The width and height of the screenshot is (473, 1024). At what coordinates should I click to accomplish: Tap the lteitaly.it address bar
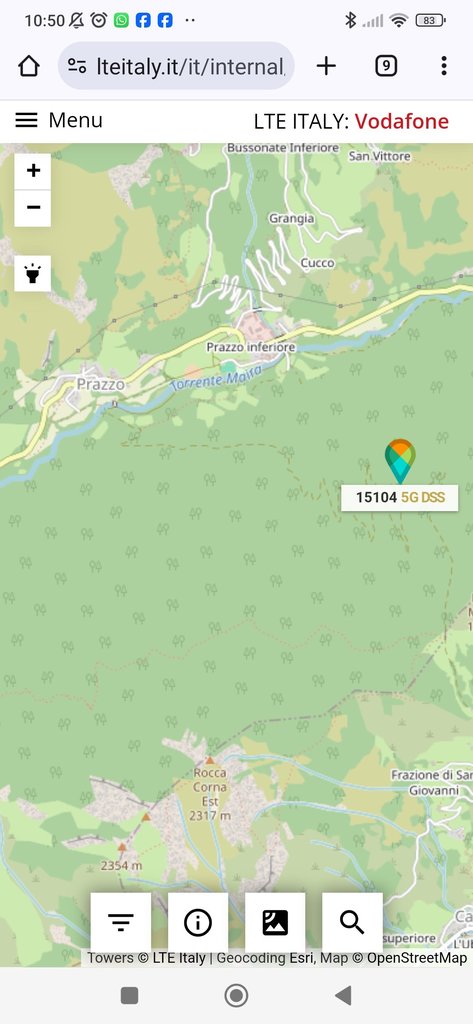click(x=176, y=66)
